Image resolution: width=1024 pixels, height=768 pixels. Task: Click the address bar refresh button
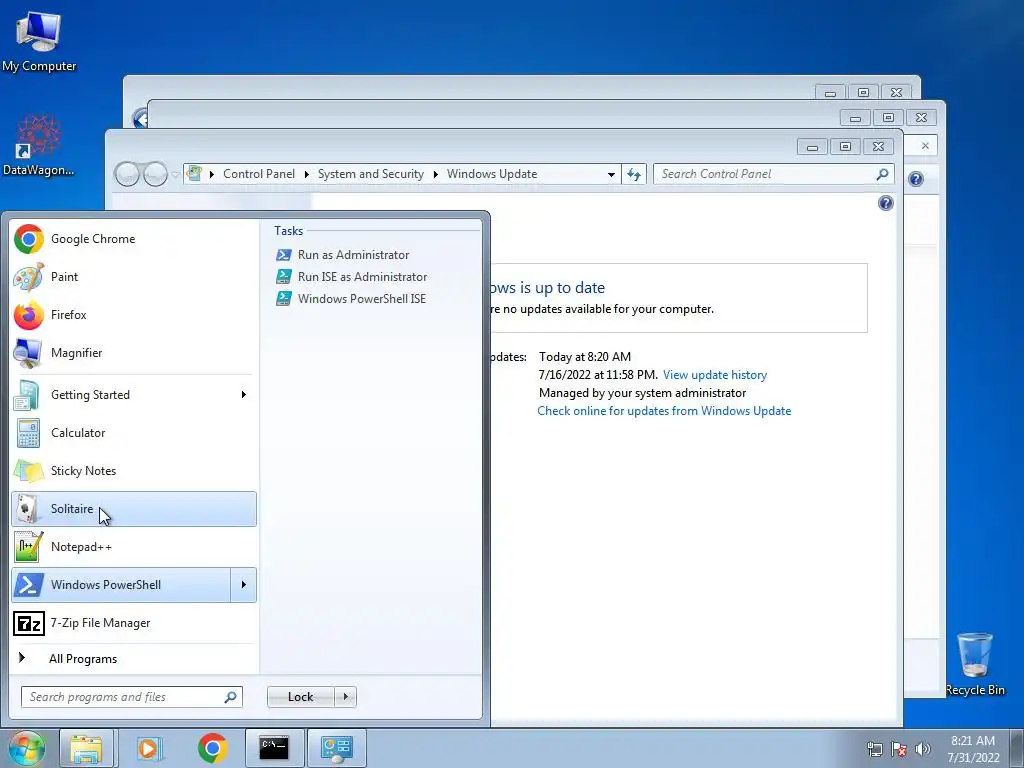(x=633, y=174)
